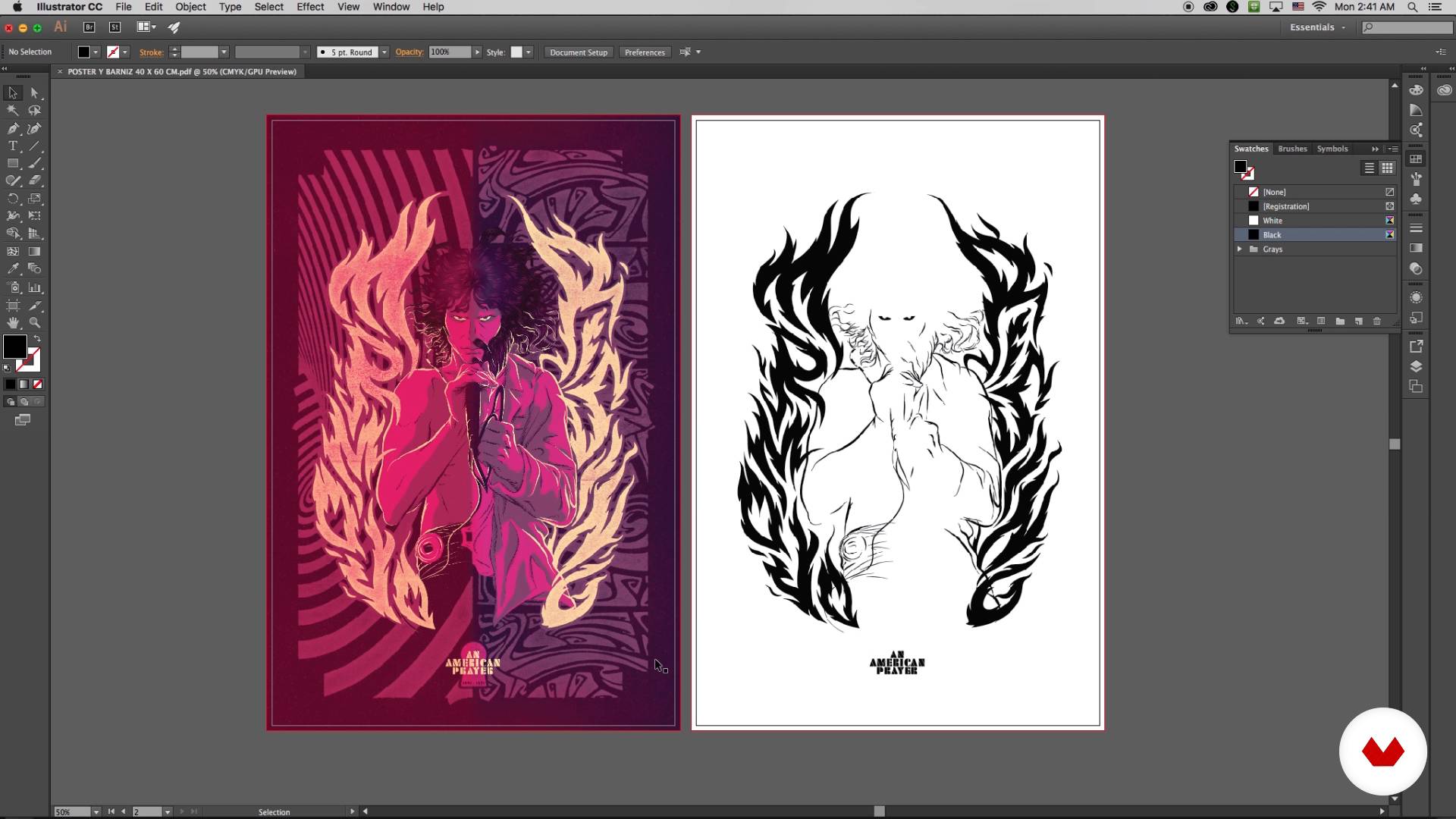Image resolution: width=1456 pixels, height=819 pixels.
Task: Open the Object menu
Action: pos(190,7)
